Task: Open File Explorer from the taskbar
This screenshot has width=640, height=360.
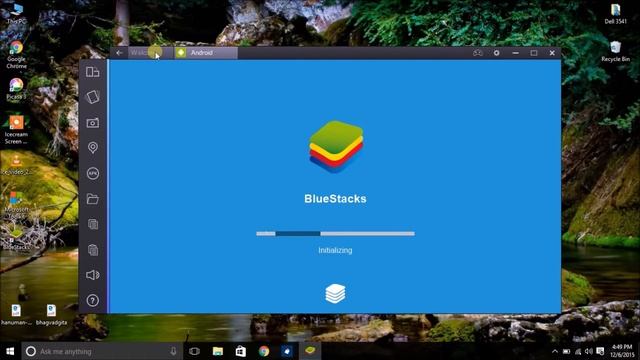Action: (x=218, y=351)
